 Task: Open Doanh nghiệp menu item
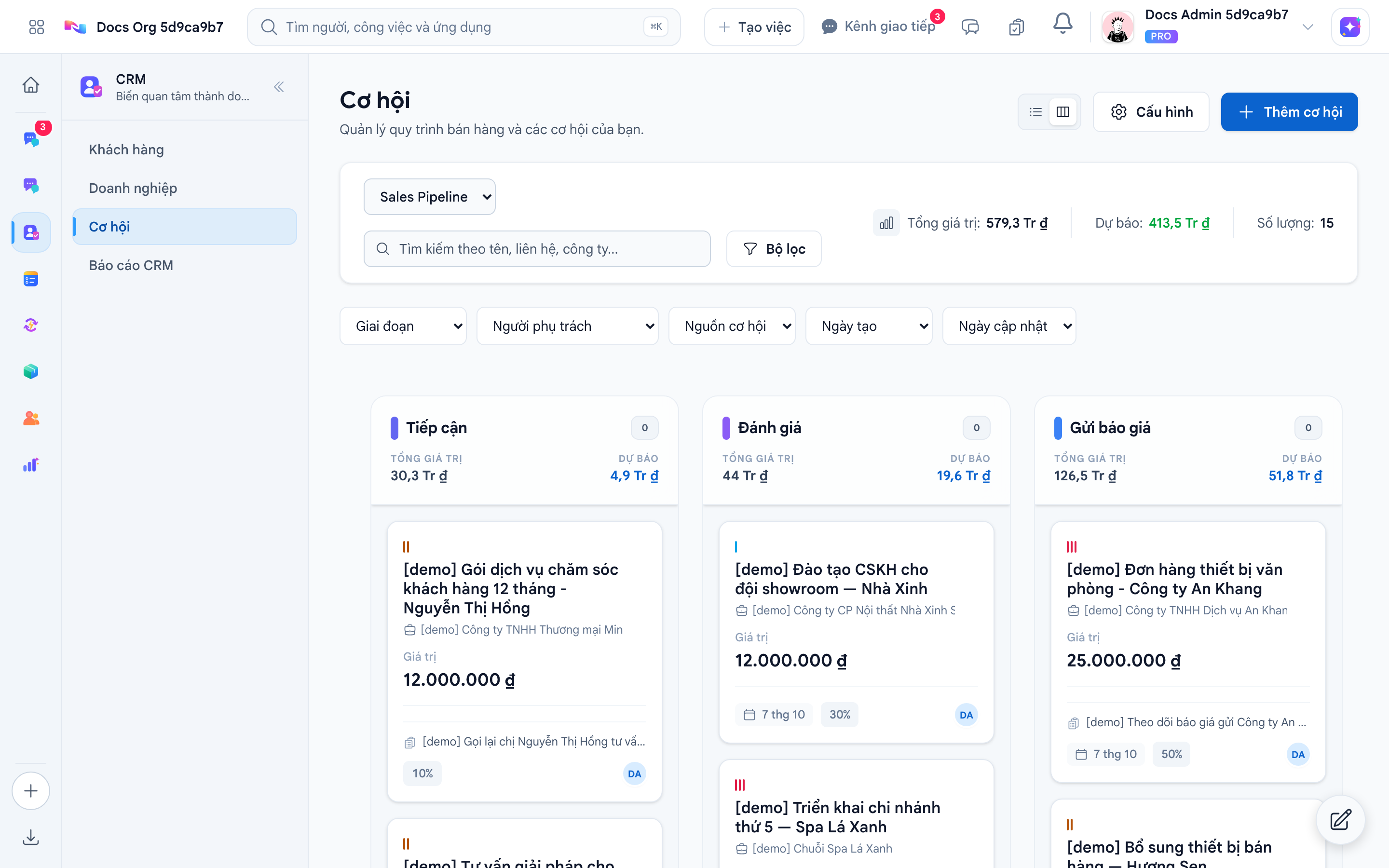pos(184,188)
